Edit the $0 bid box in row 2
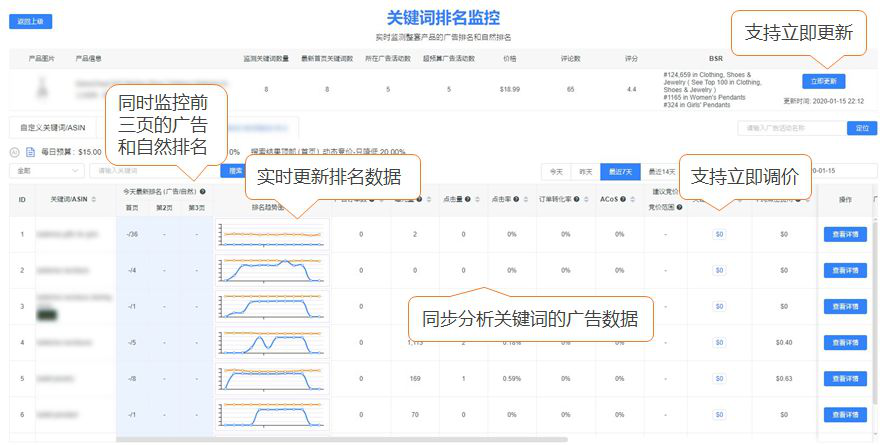 point(719,270)
